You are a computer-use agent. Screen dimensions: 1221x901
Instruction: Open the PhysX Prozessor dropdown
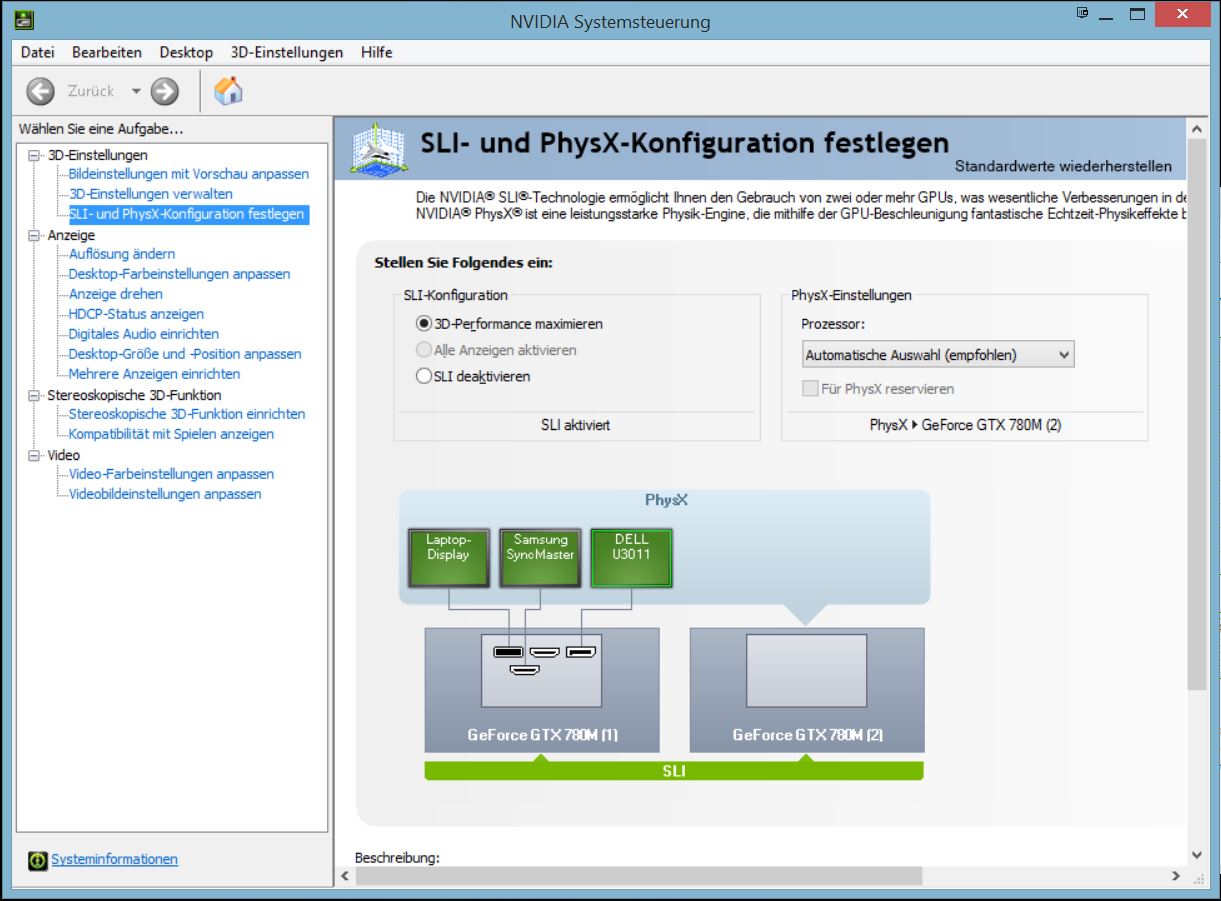click(x=938, y=354)
